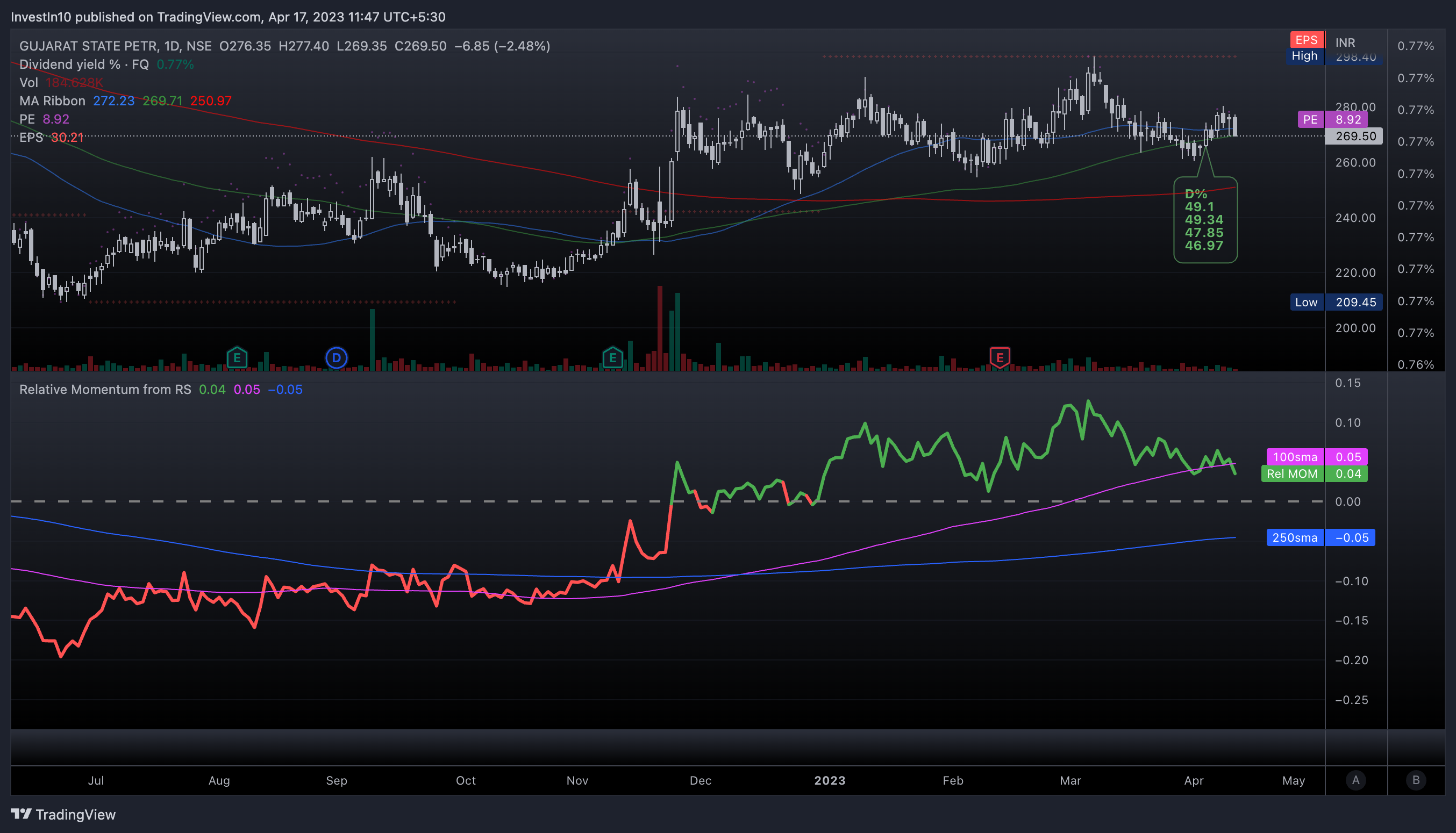Screen dimensions: 1456x833
Task: Click the Nov label on time axis
Action: coord(577,780)
